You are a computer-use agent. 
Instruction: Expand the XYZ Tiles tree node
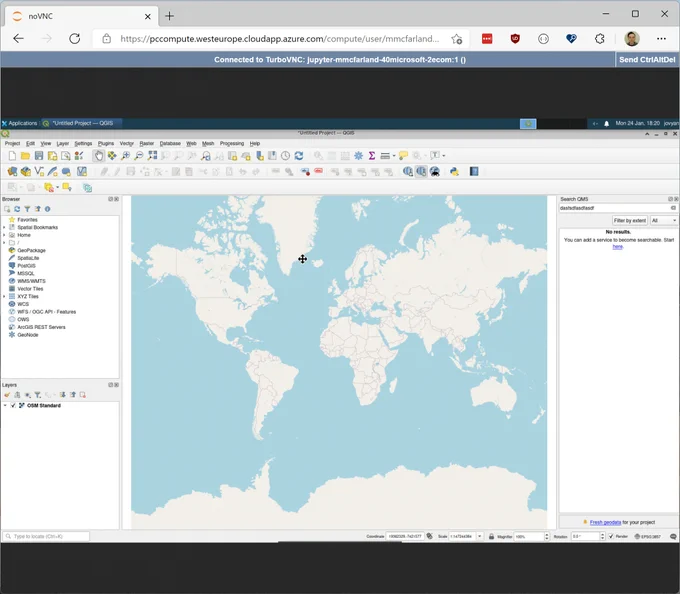4,297
